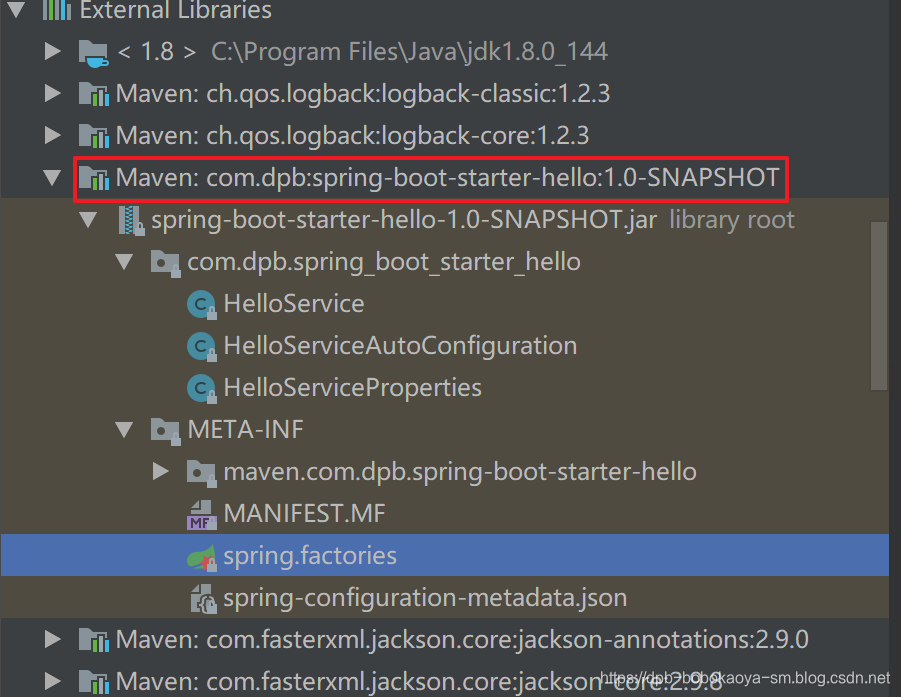Image resolution: width=901 pixels, height=697 pixels.
Task: Click the HelloService class icon
Action: click(202, 305)
